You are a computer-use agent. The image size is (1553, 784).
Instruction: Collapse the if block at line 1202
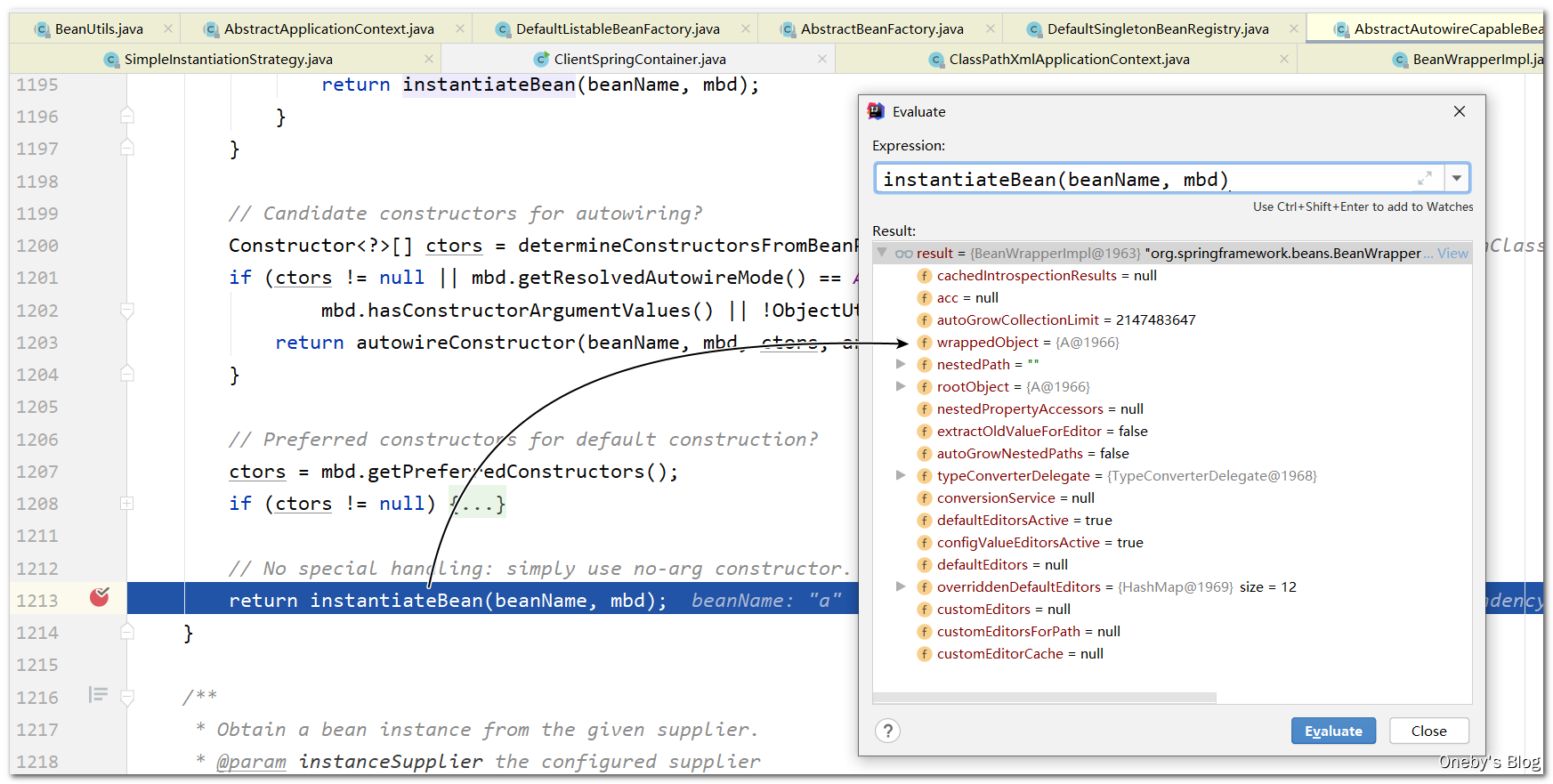[x=127, y=311]
